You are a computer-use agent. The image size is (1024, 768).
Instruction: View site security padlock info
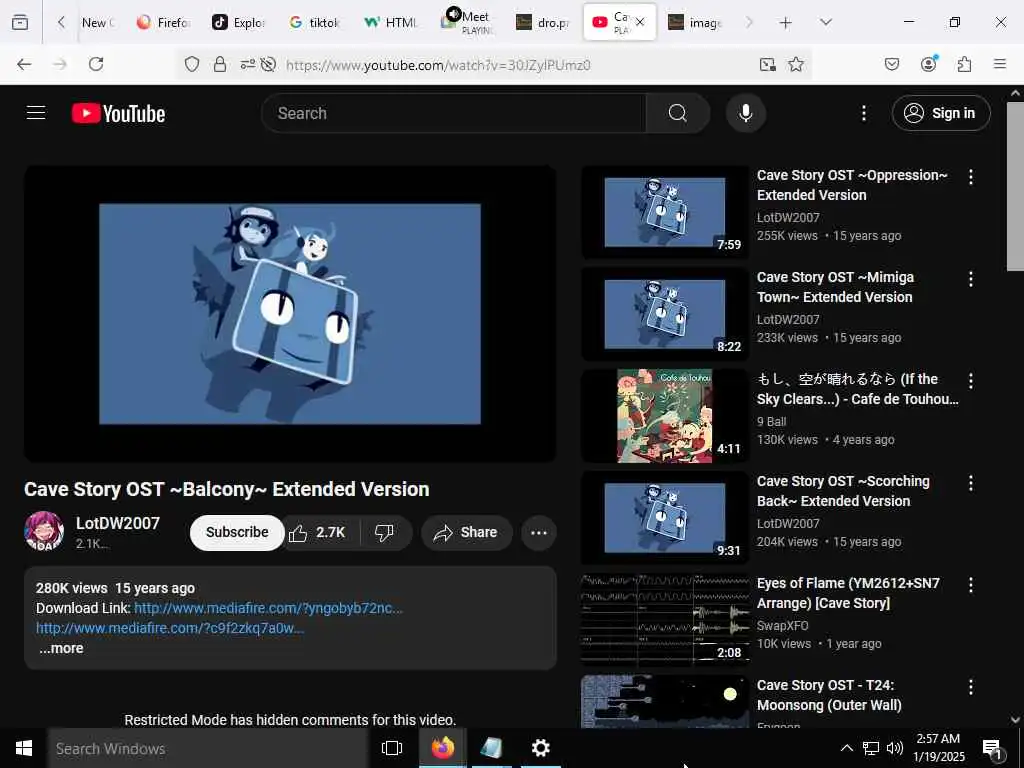click(220, 64)
